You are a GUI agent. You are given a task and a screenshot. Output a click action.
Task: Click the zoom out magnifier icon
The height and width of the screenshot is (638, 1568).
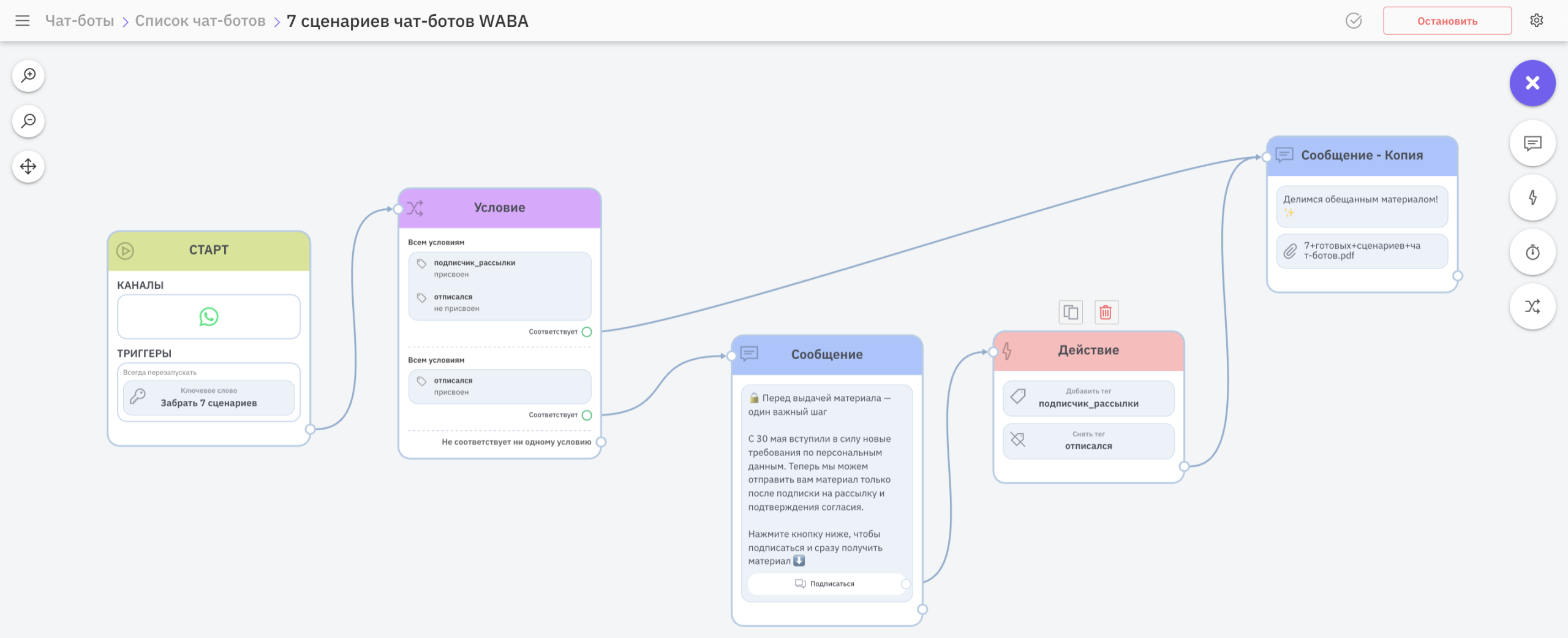(x=28, y=121)
